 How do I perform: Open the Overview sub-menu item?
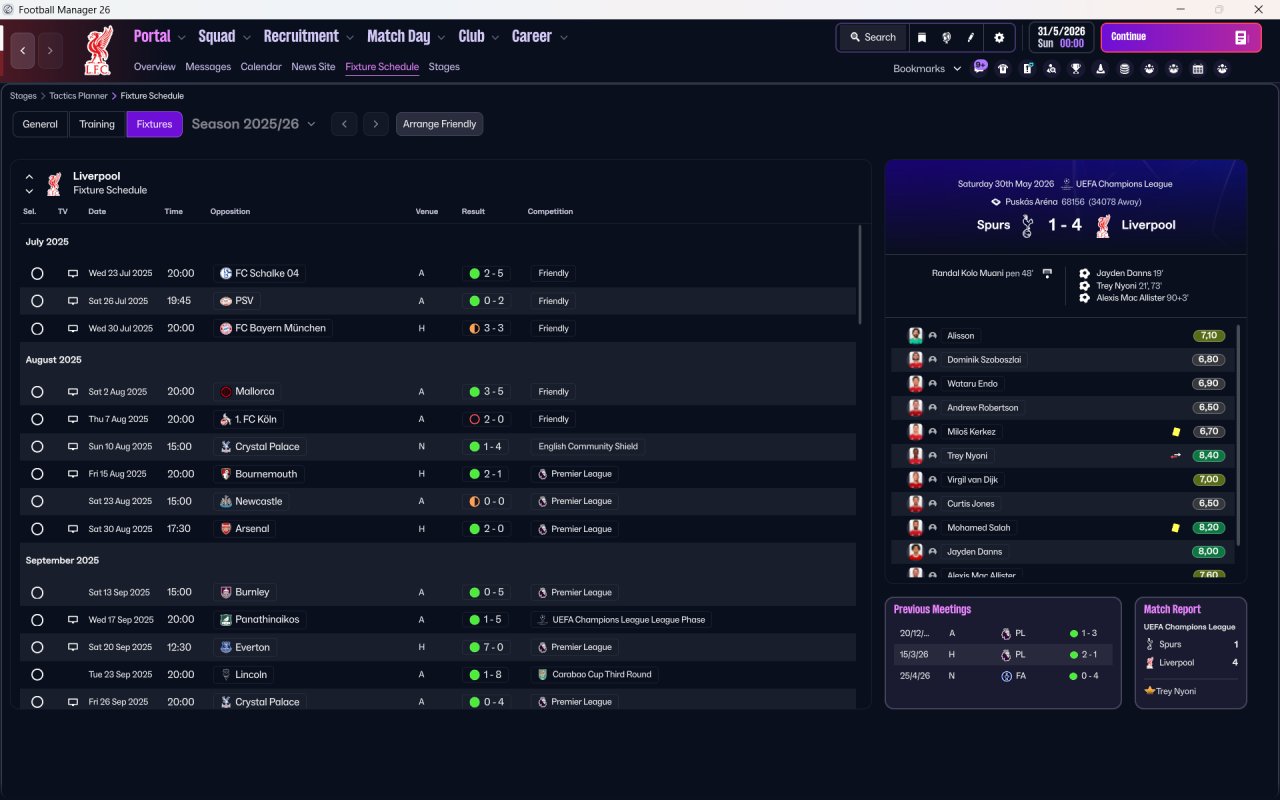point(155,67)
